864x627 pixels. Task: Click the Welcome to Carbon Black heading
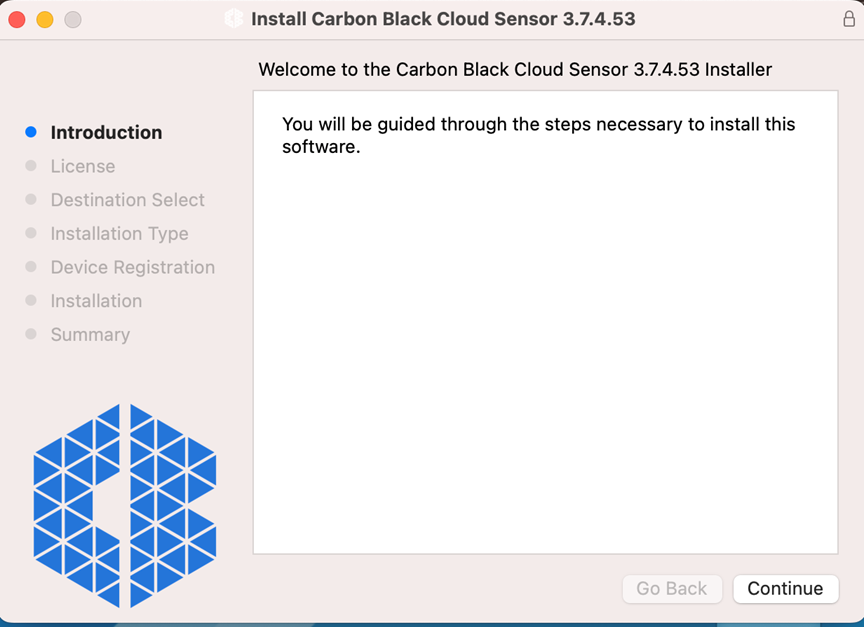(515, 70)
